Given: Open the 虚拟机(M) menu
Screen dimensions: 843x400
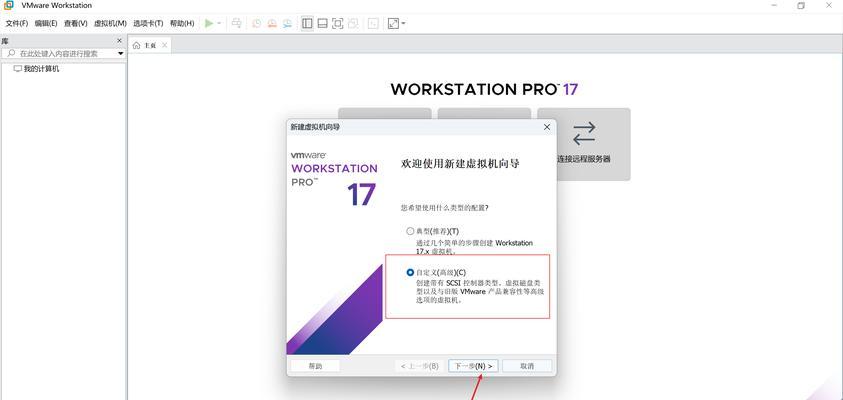Looking at the screenshot, I should (x=110, y=24).
